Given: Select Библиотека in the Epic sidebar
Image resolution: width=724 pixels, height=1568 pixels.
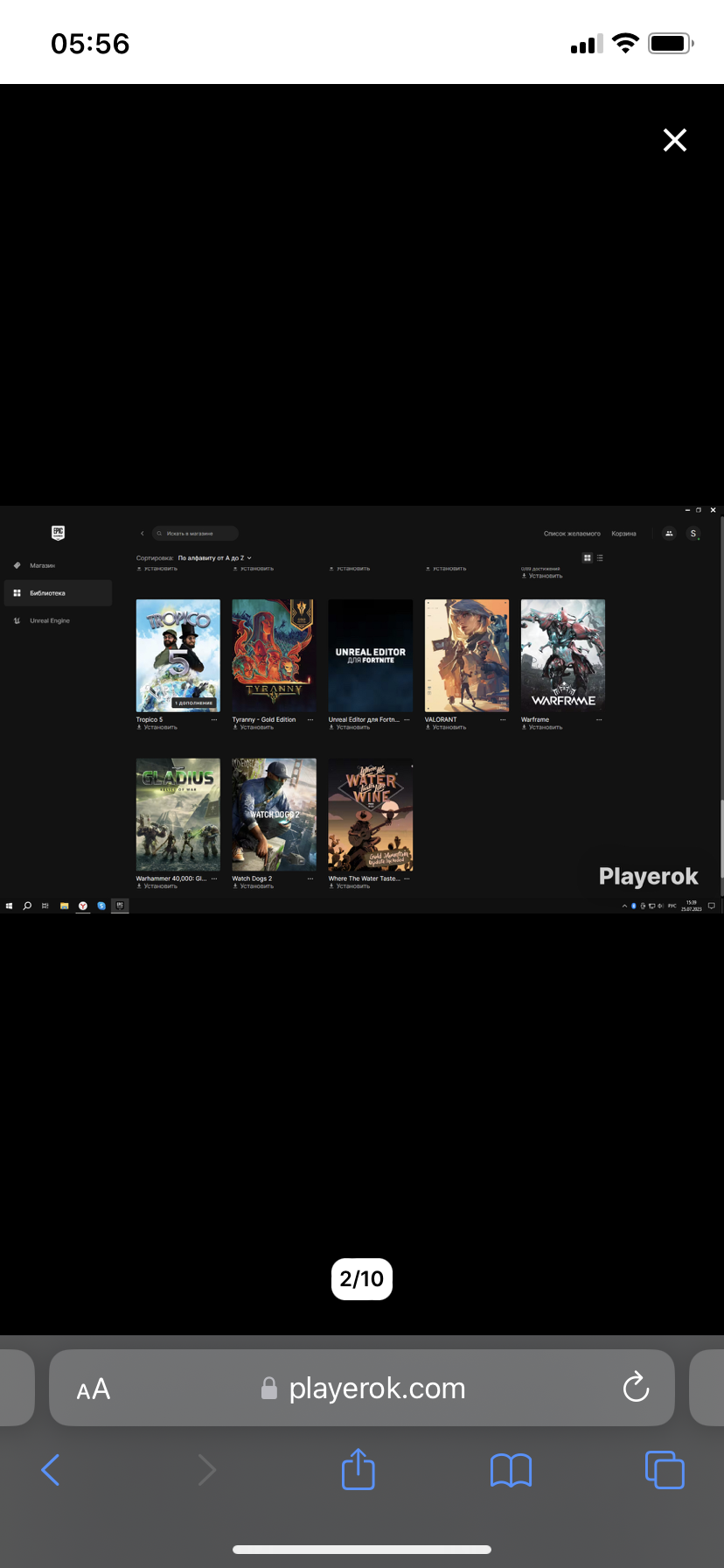Looking at the screenshot, I should coord(58,593).
